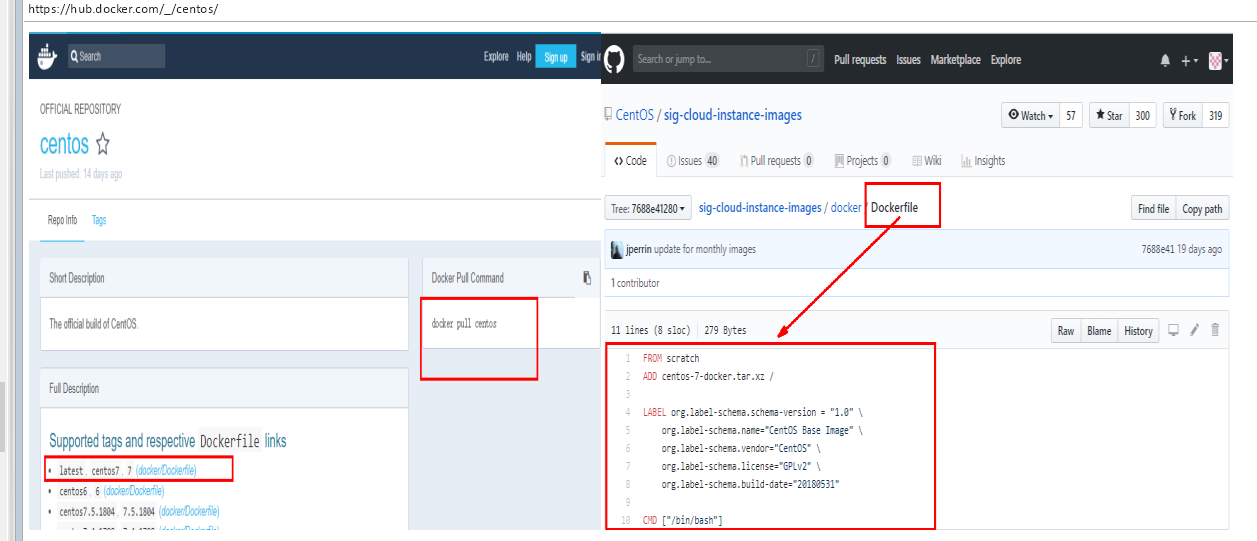Star the centos repository on Docker Hub
The width and height of the screenshot is (1257, 541).
point(102,144)
